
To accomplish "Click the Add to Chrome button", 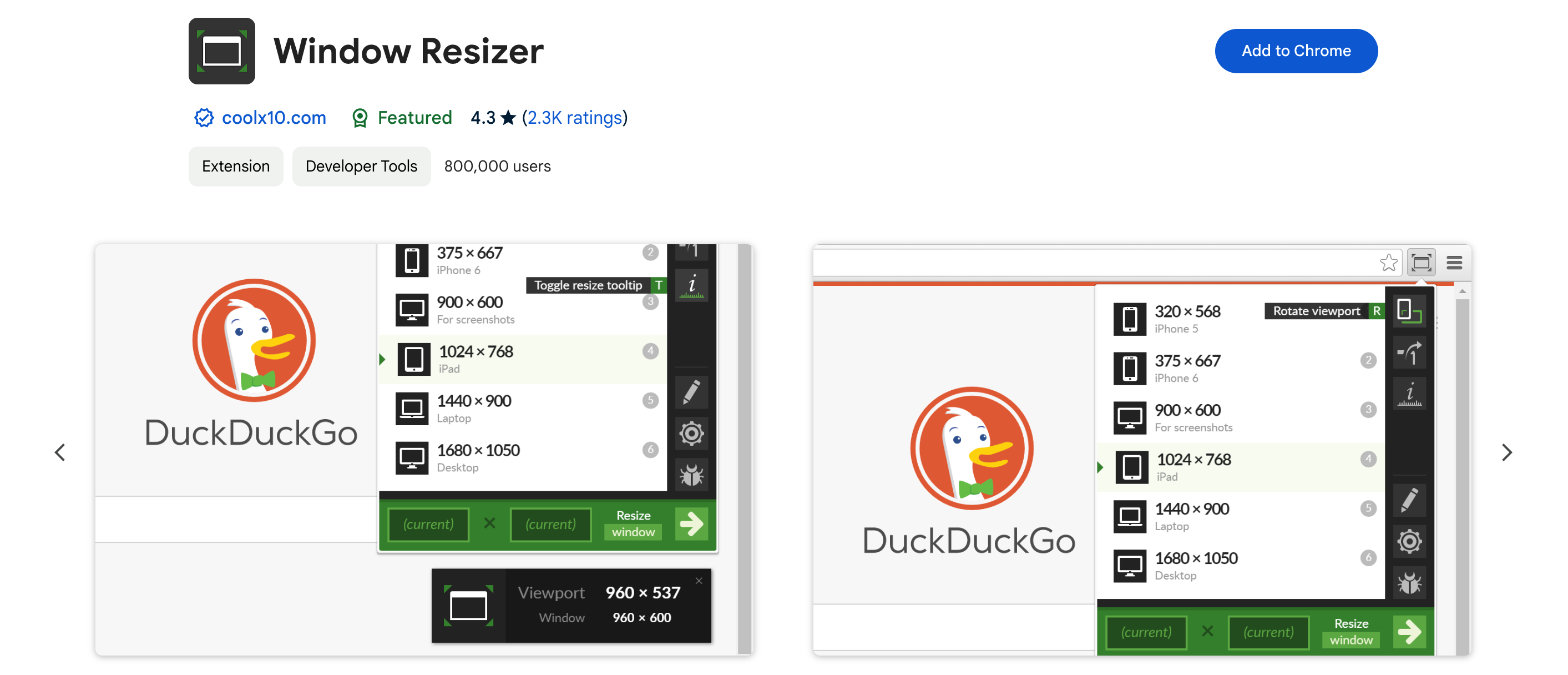I will click(1296, 51).
